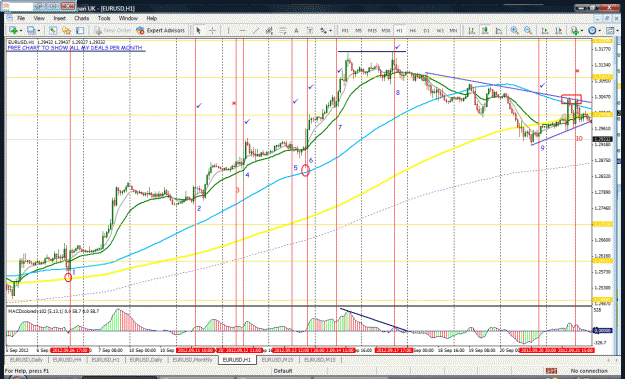625x379 pixels.
Task: Click the Periods clock icon
Action: point(592,30)
